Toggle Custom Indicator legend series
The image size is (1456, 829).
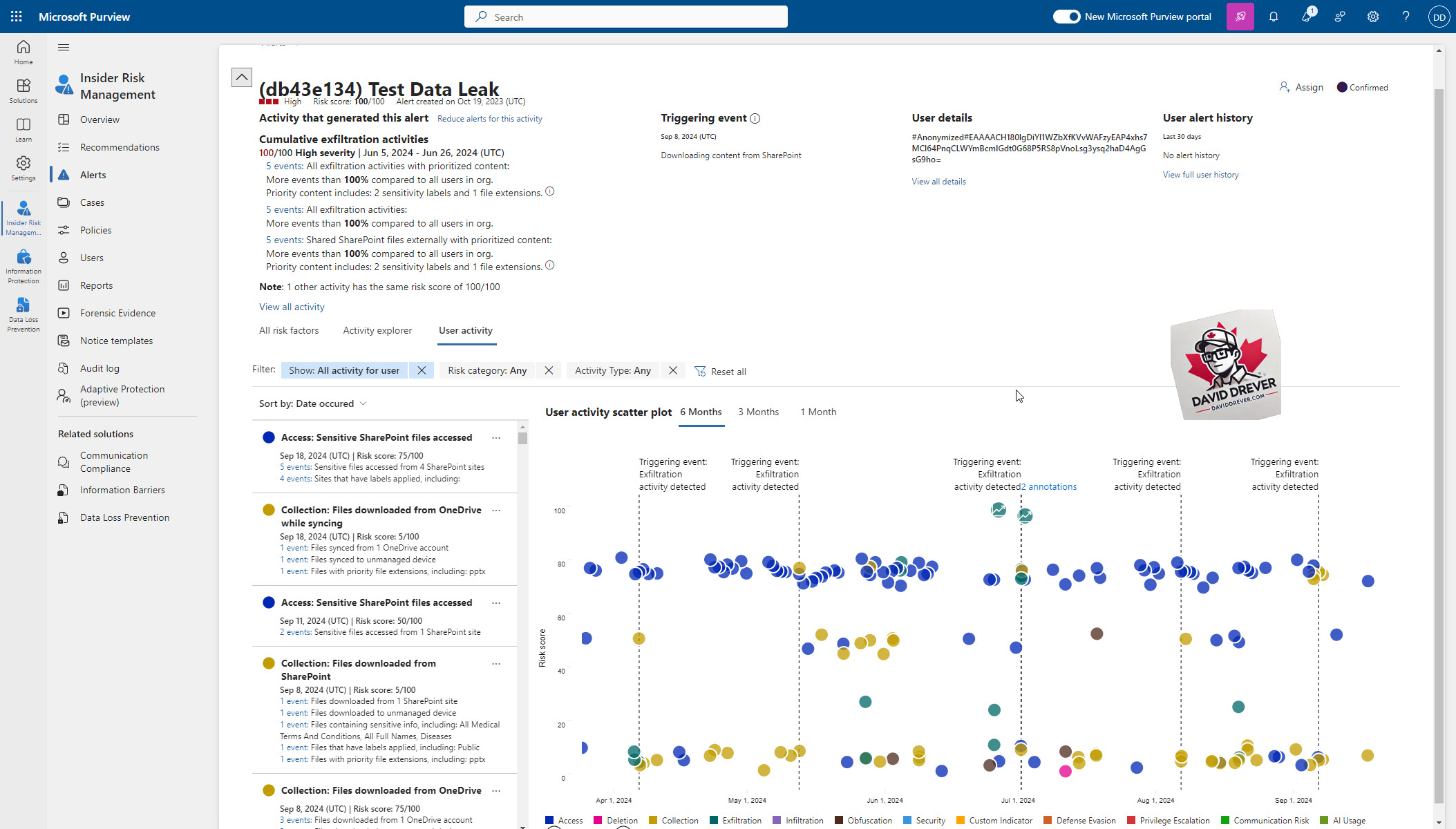point(994,821)
